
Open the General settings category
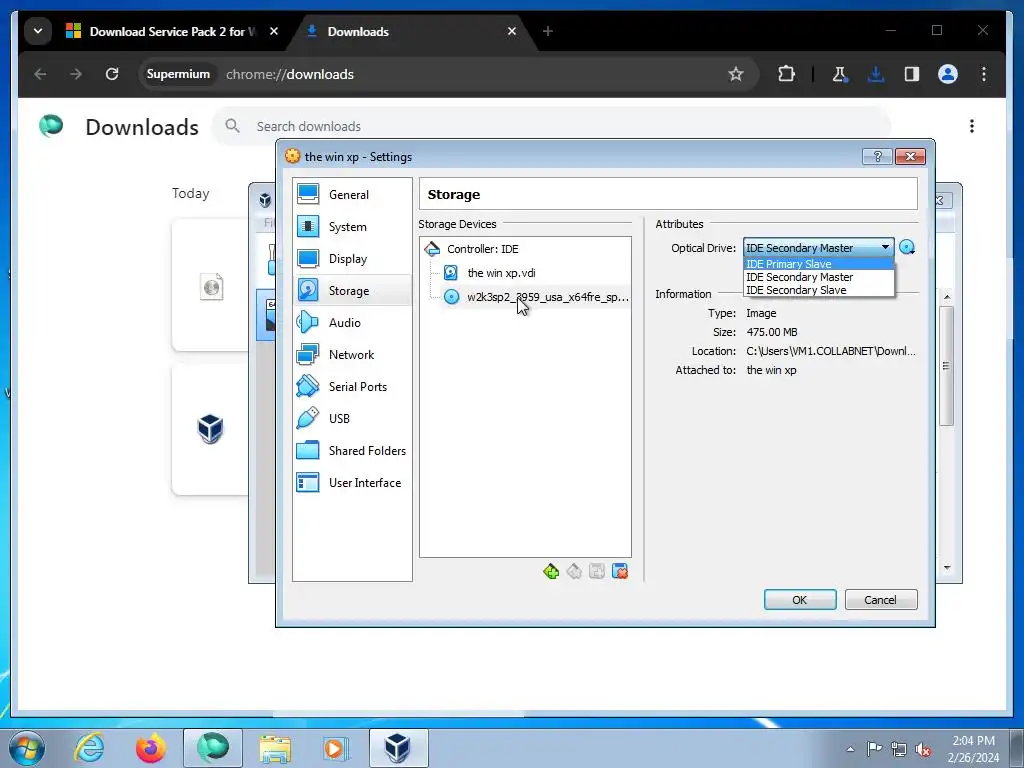352,195
